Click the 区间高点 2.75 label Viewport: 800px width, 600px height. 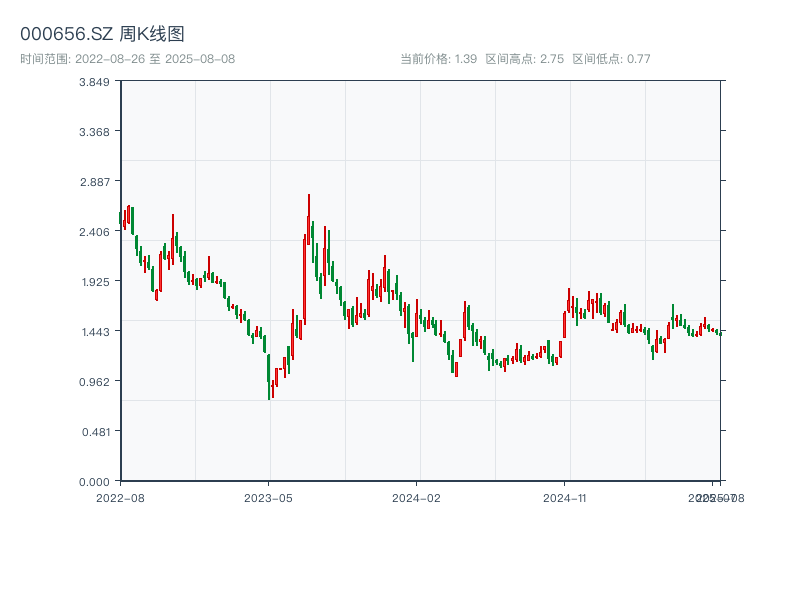click(524, 59)
